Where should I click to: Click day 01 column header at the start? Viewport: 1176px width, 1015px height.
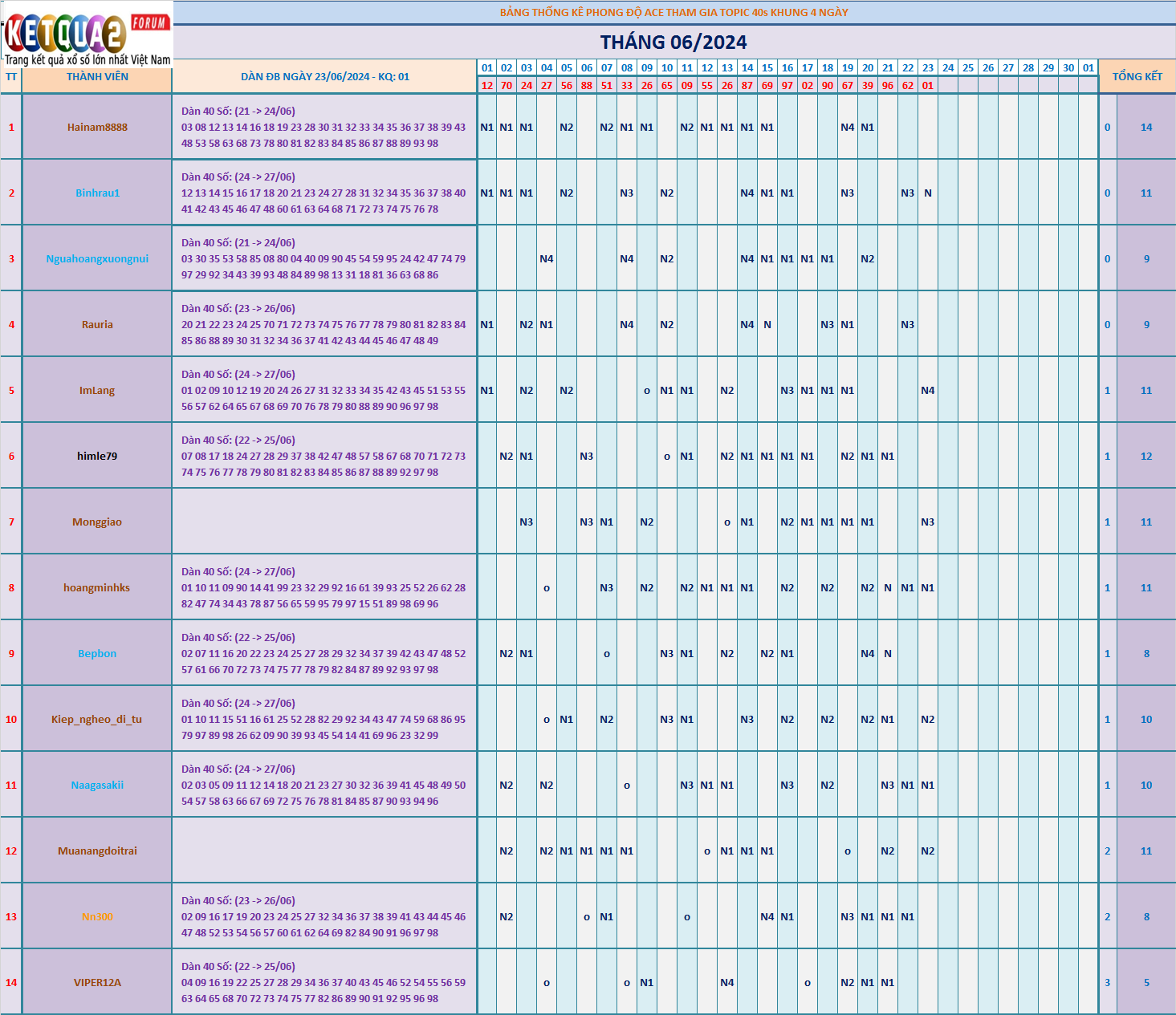coord(487,67)
